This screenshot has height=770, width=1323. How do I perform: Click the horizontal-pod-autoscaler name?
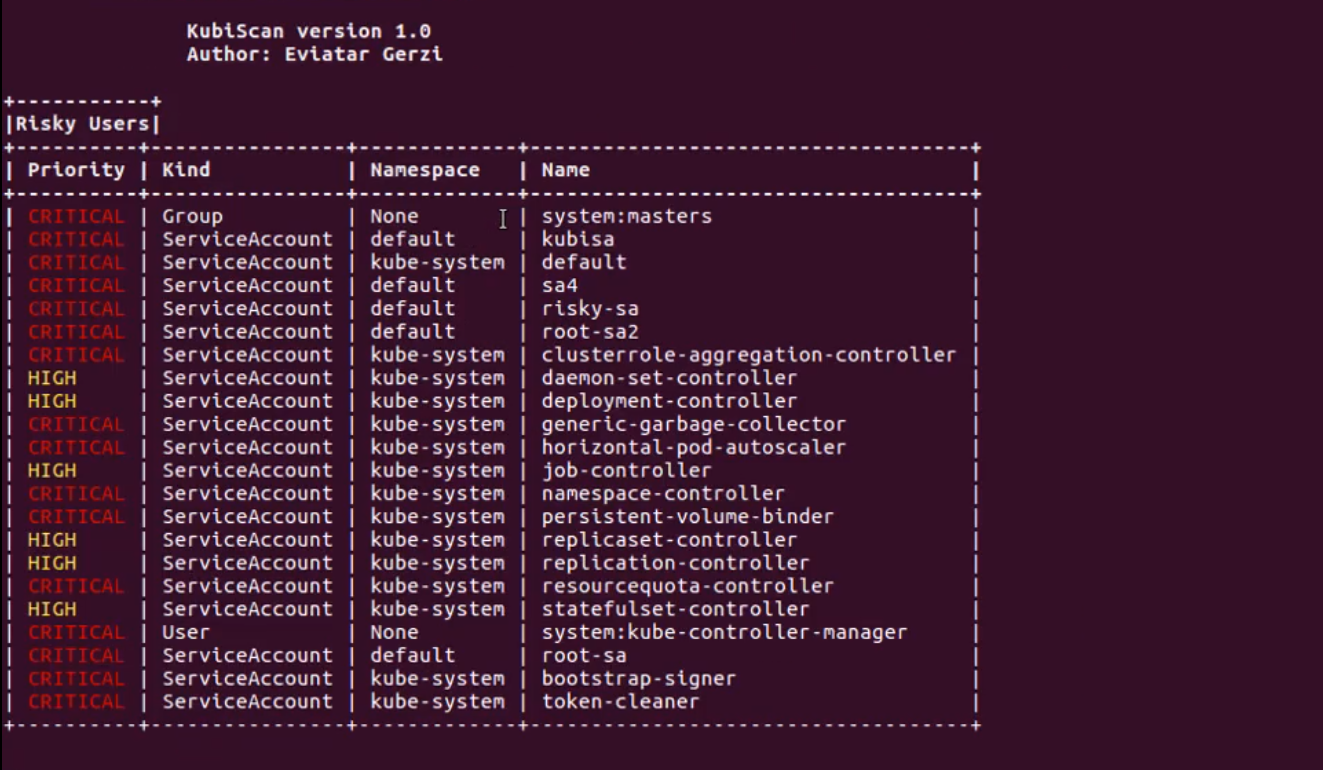click(x=693, y=447)
